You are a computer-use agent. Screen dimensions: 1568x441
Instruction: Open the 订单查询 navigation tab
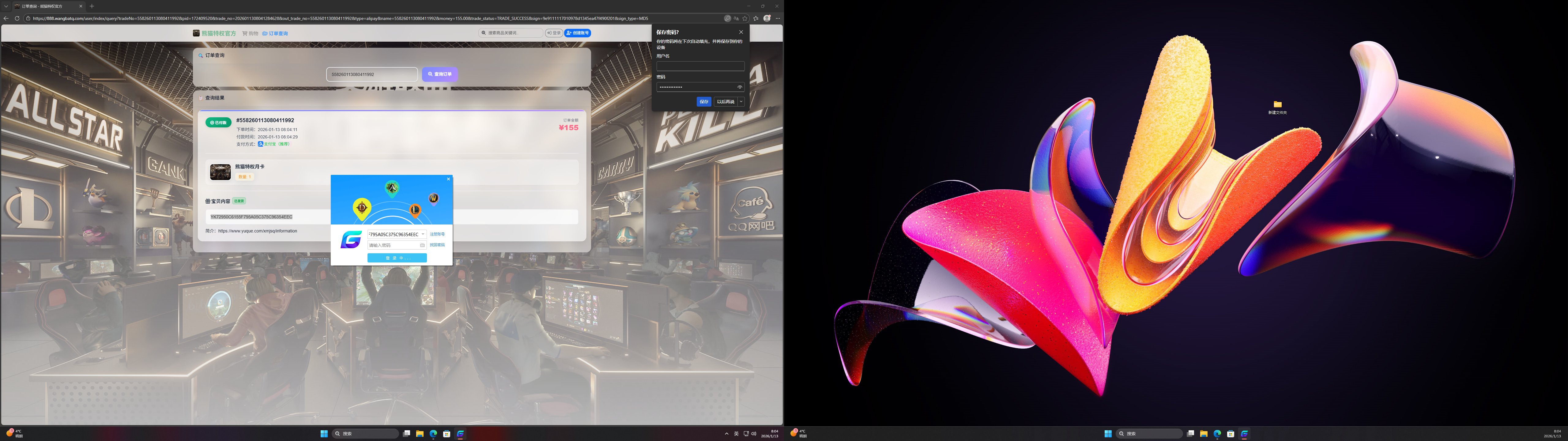click(275, 33)
